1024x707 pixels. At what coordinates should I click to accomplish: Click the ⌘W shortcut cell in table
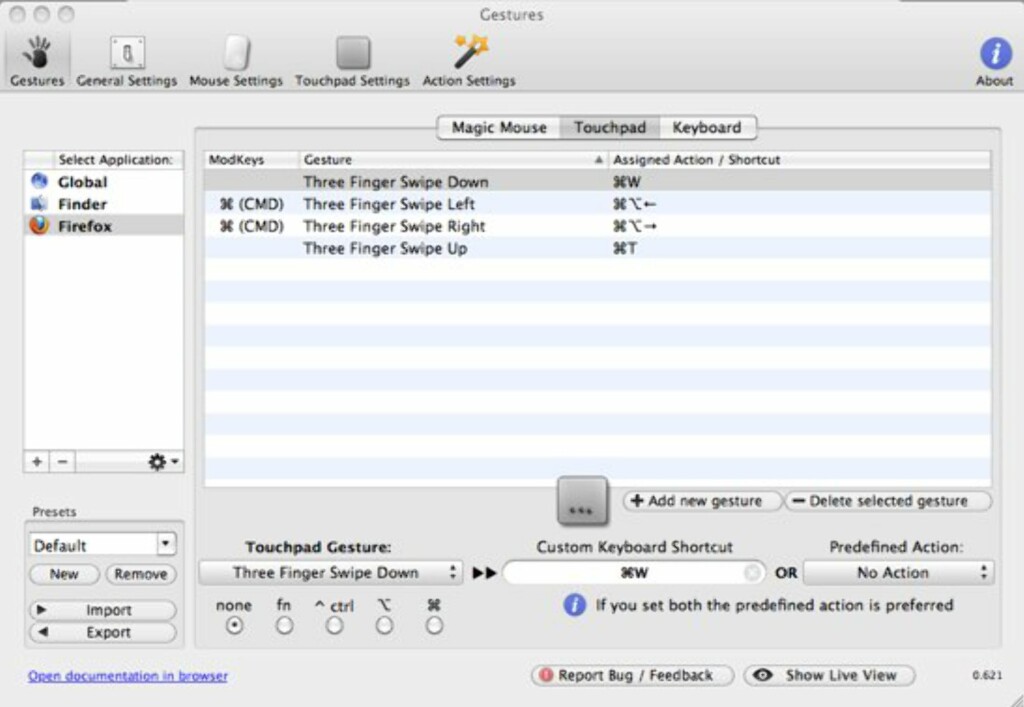(627, 182)
